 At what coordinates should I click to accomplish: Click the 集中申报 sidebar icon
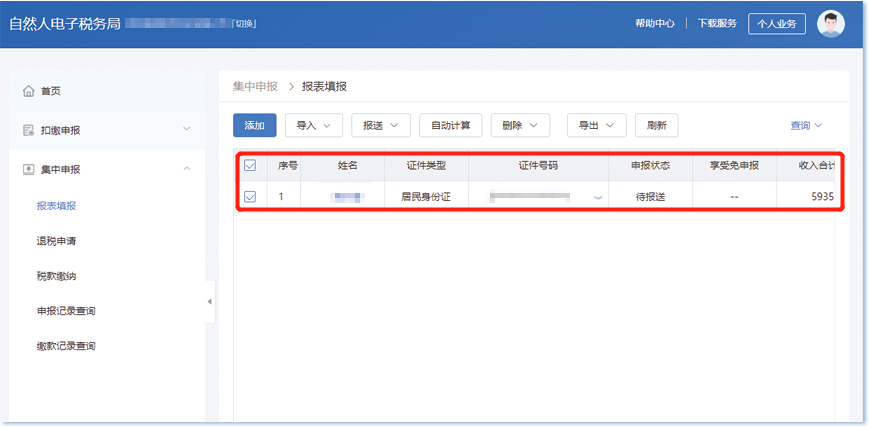point(29,169)
